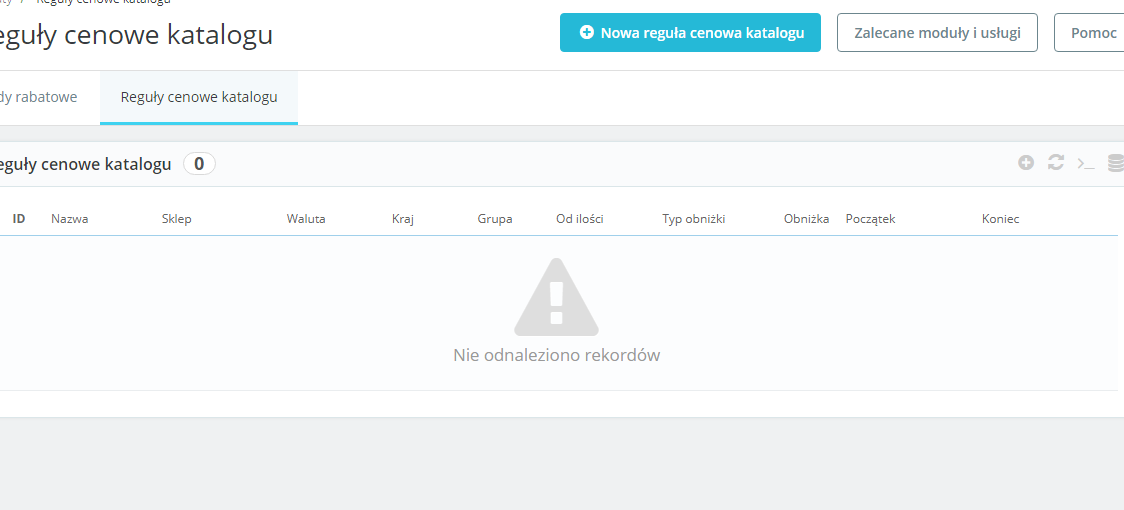Switch to the Reguły cenowe katalogu tab
Screen dimensions: 1124x510
199,98
